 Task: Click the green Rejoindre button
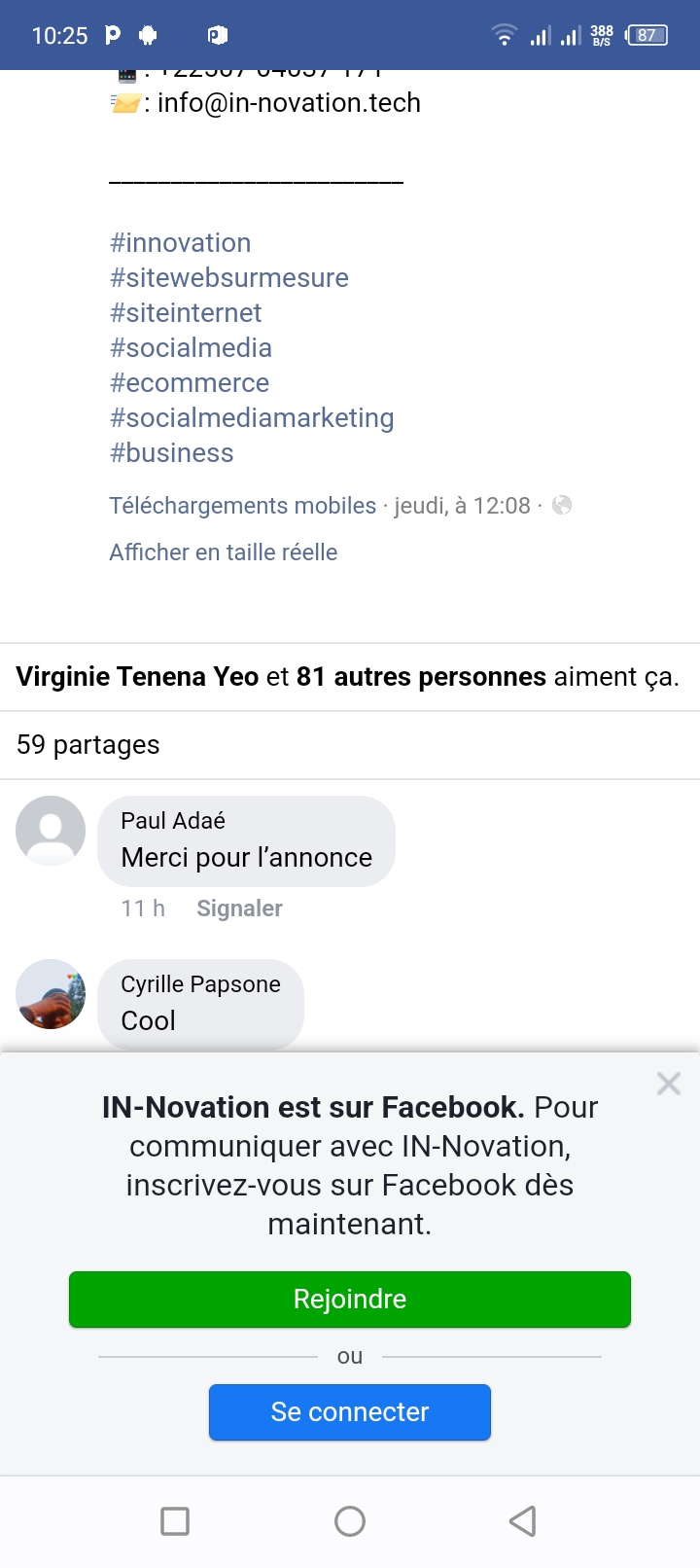tap(350, 1300)
